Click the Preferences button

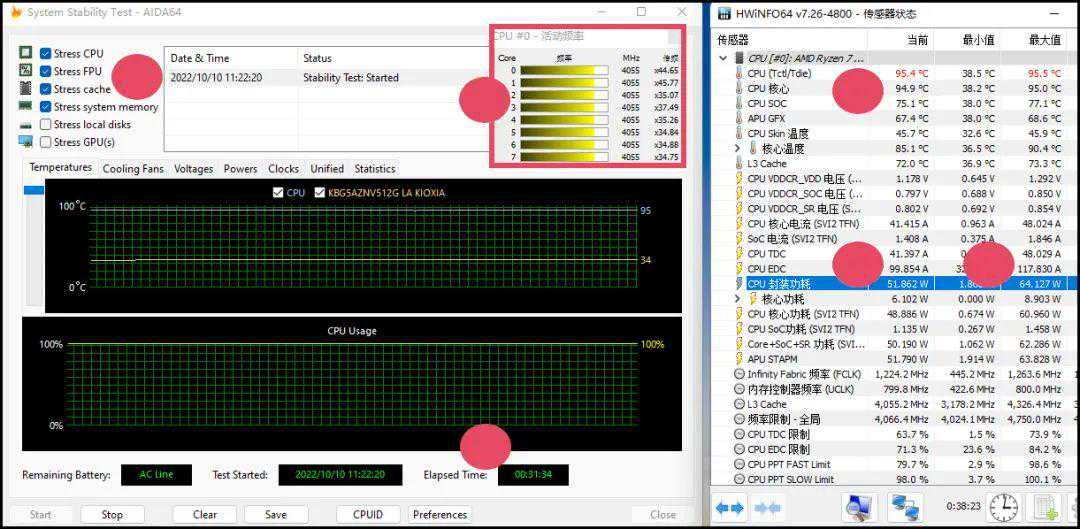[x=440, y=514]
